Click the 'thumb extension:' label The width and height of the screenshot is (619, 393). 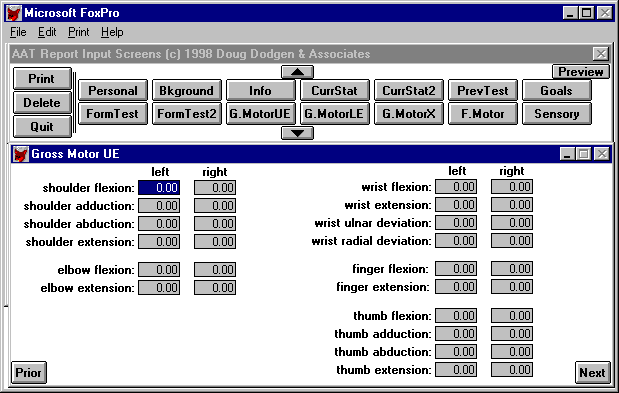384,370
